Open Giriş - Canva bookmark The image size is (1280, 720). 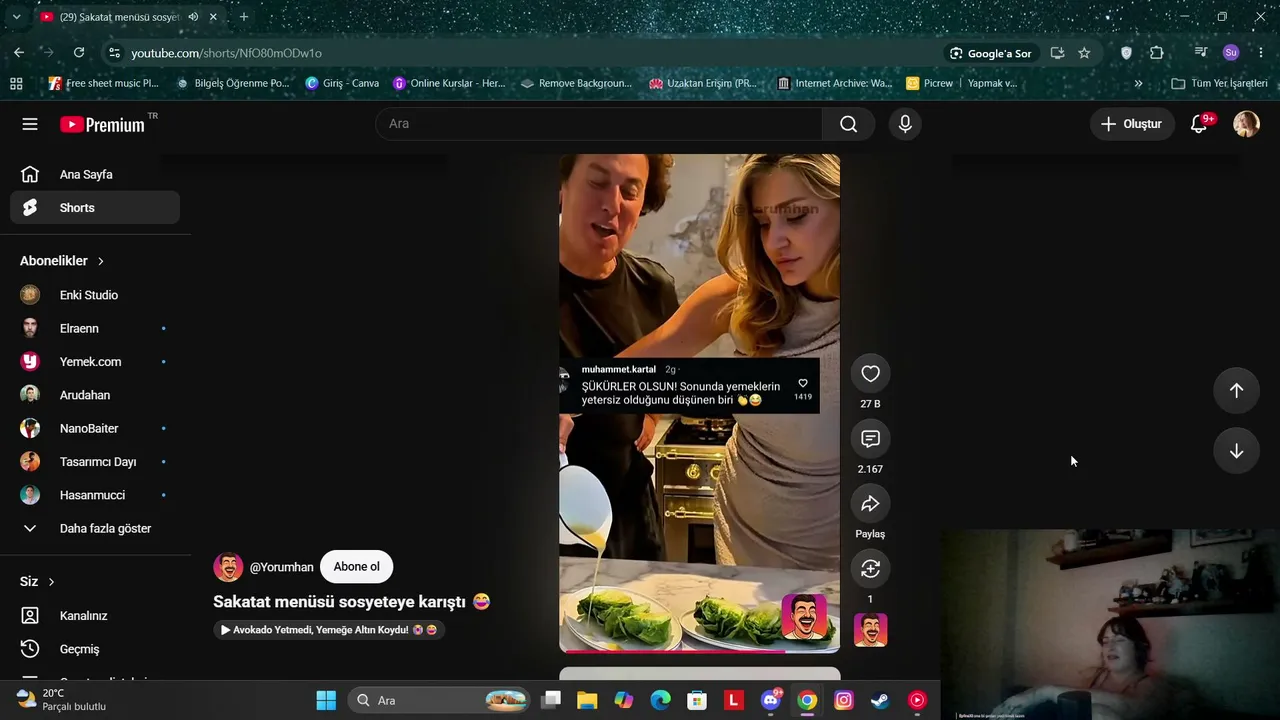pos(342,83)
